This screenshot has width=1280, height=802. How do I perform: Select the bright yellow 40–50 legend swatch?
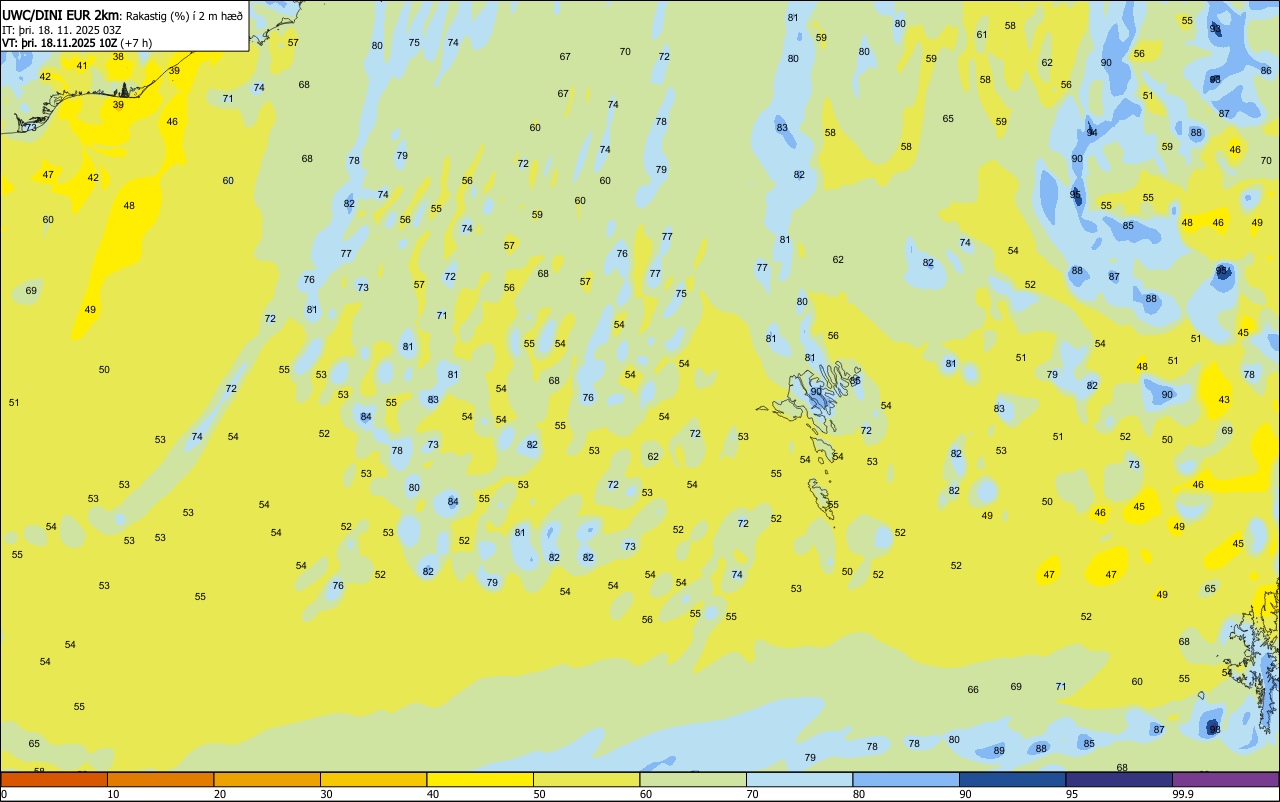480,779
